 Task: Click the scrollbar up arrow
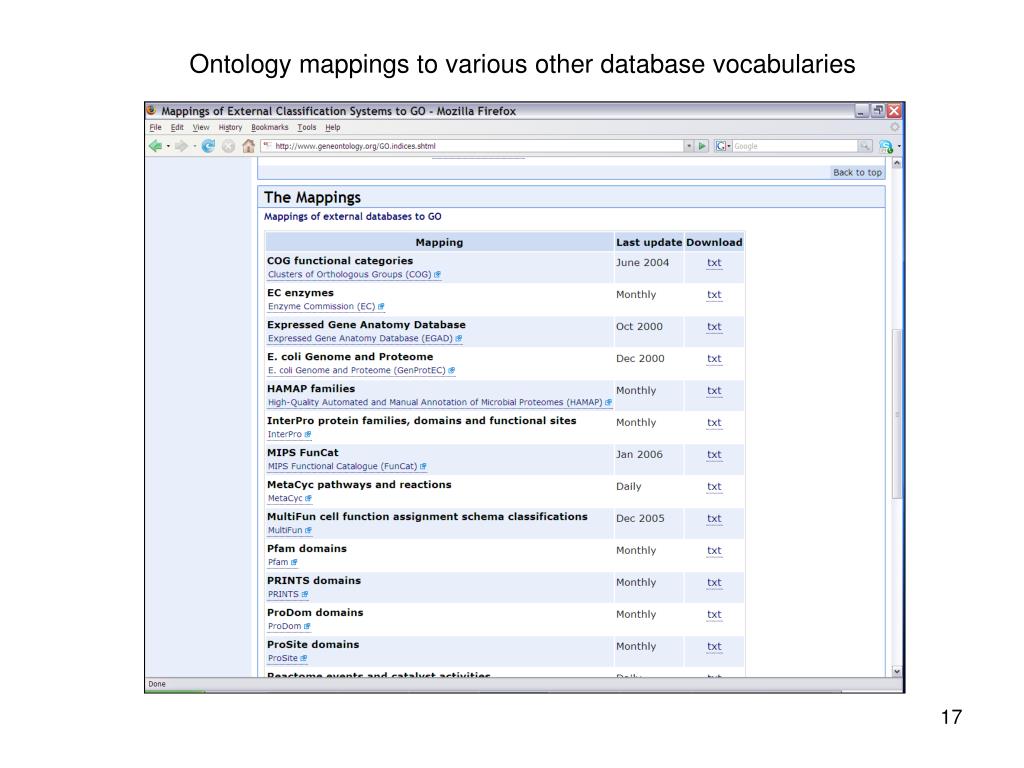[897, 163]
